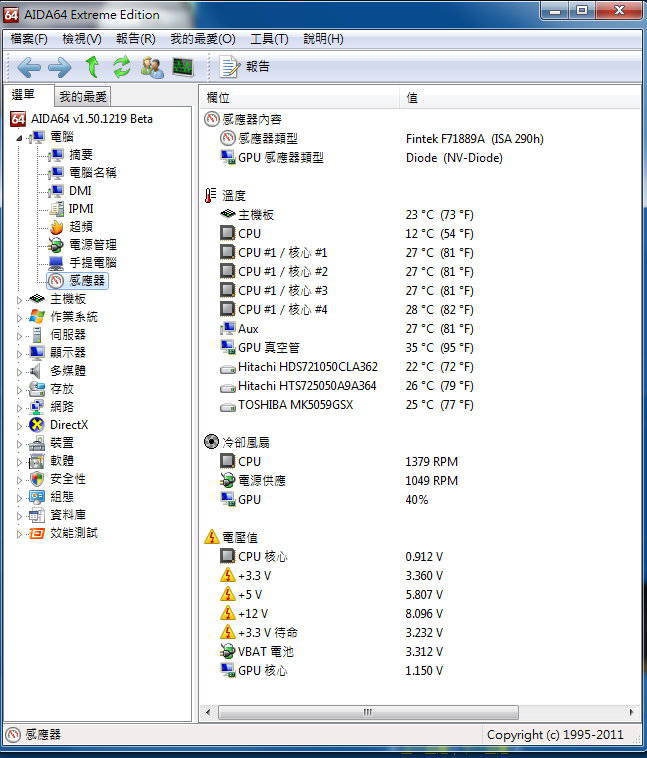This screenshot has width=647, height=758.
Task: Click the 安全性 shield icon
Action: point(37,480)
